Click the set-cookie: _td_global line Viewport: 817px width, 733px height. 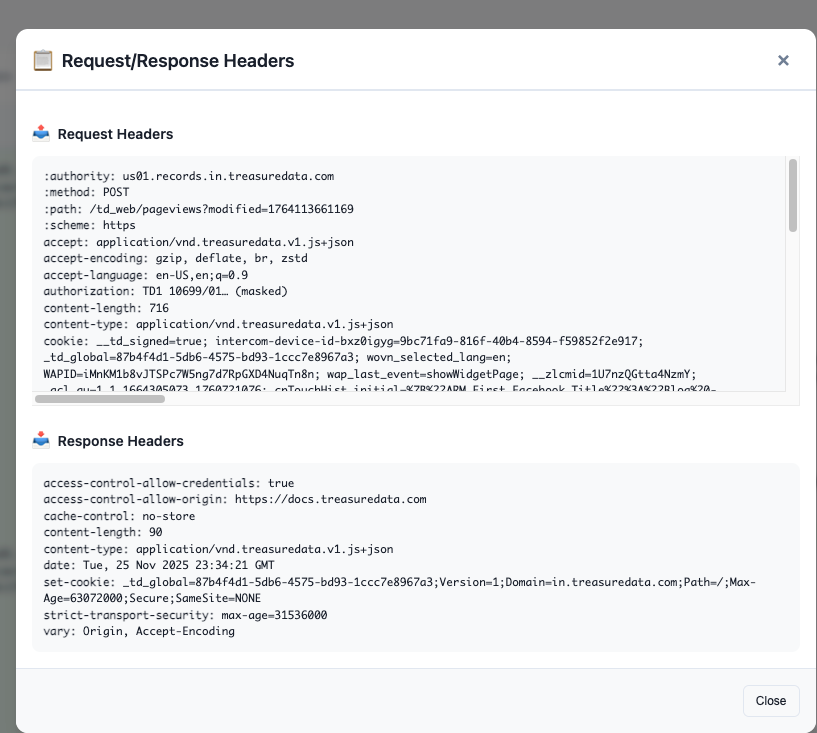point(400,582)
